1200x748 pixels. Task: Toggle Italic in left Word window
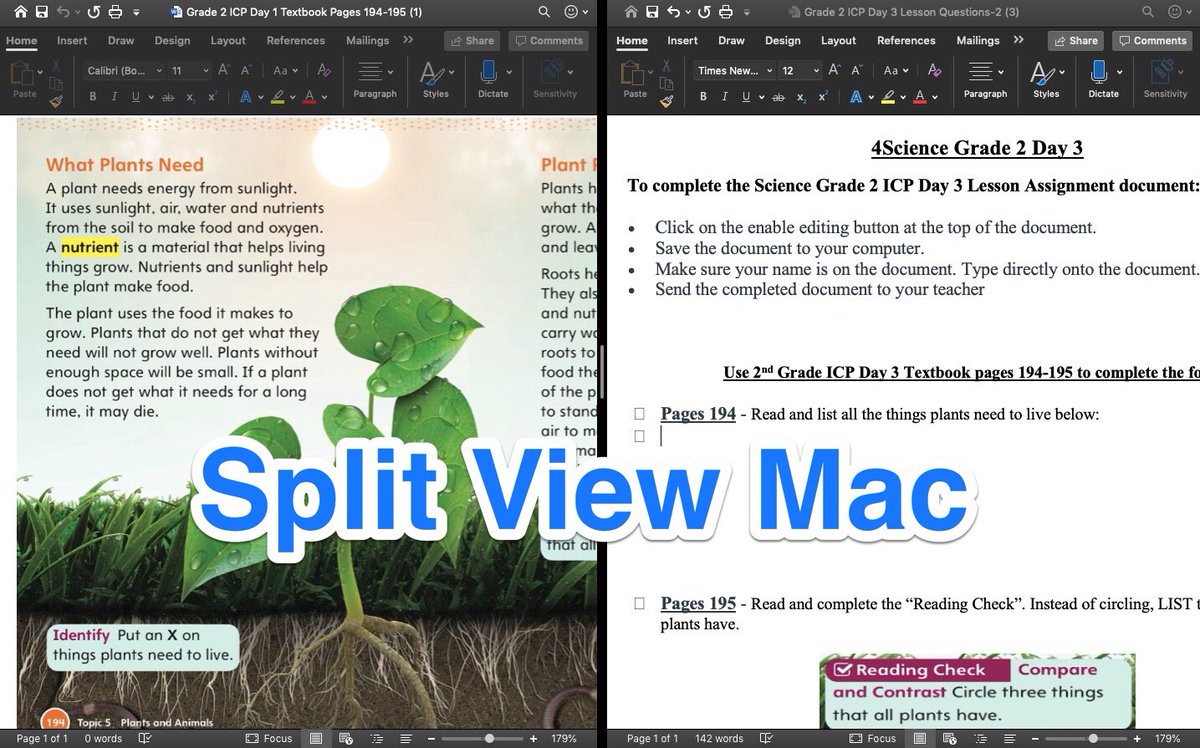pos(113,97)
